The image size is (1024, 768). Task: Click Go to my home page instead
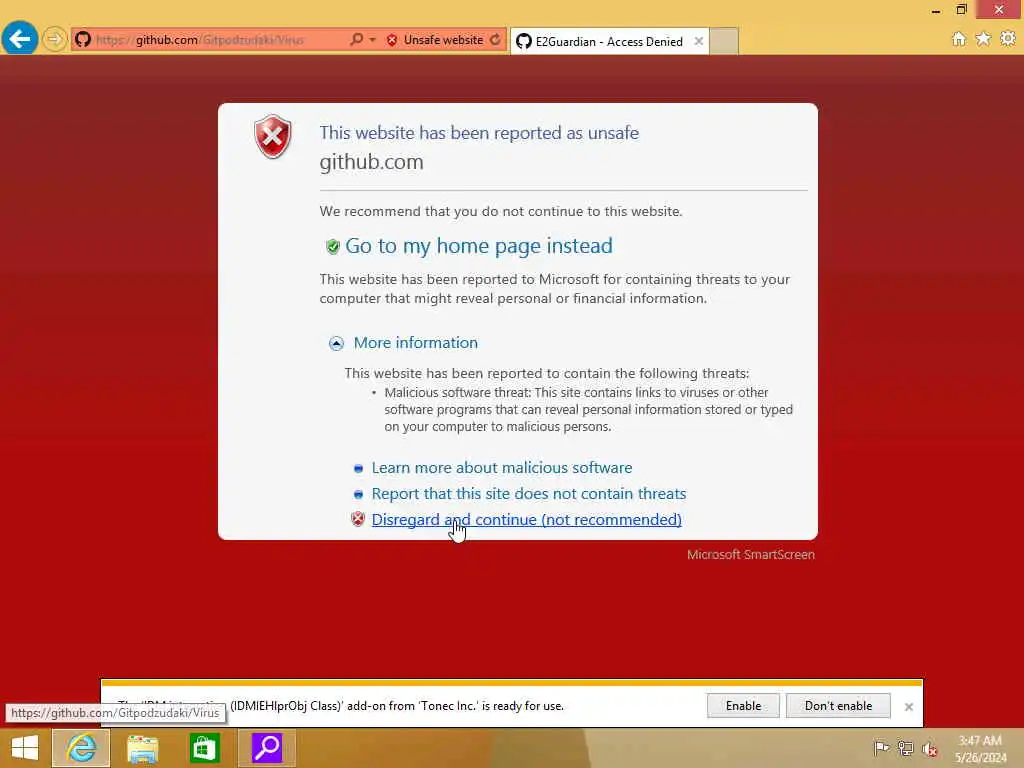coord(479,246)
